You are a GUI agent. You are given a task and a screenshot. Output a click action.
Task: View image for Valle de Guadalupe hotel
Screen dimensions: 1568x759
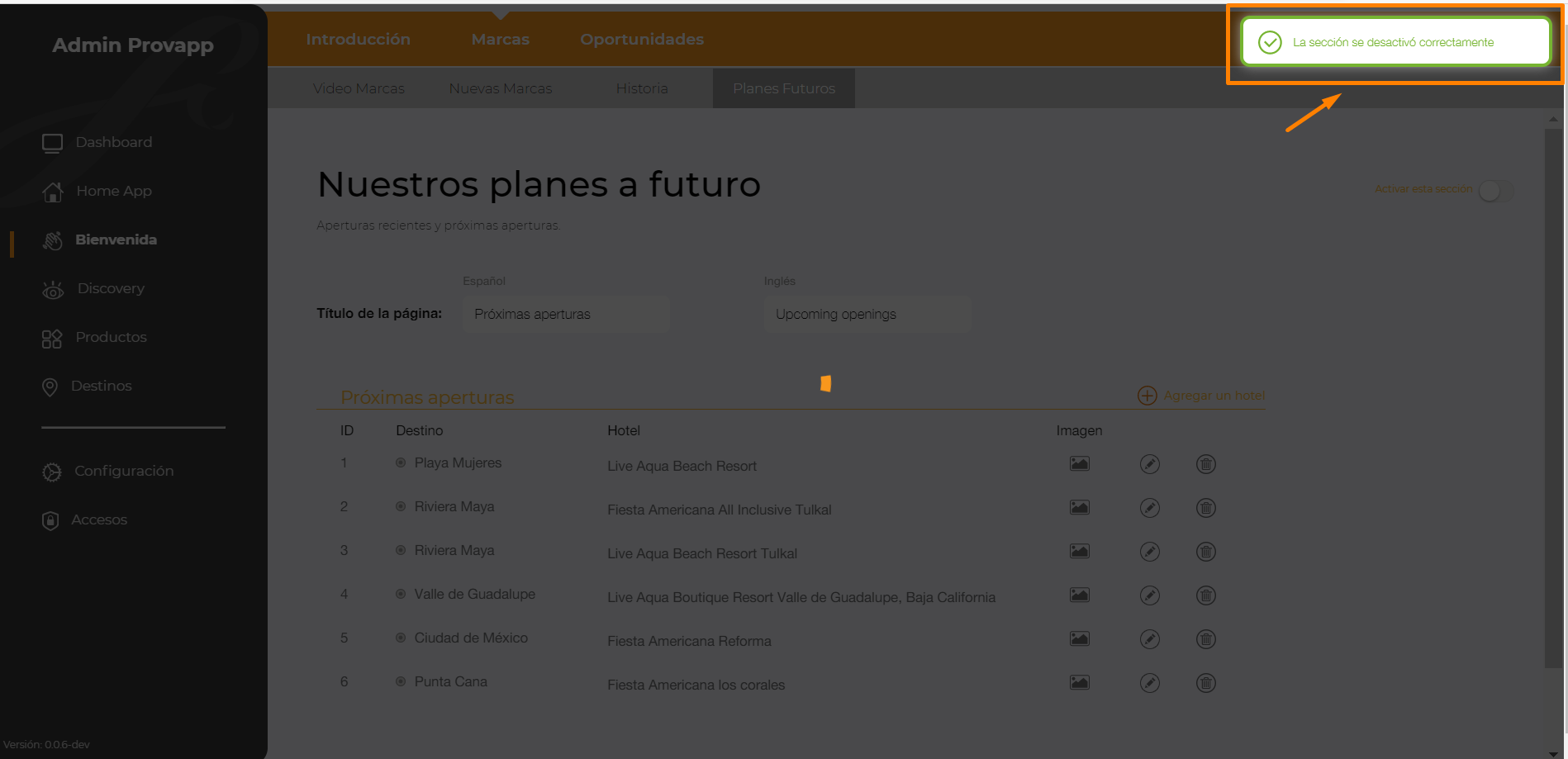coord(1079,595)
